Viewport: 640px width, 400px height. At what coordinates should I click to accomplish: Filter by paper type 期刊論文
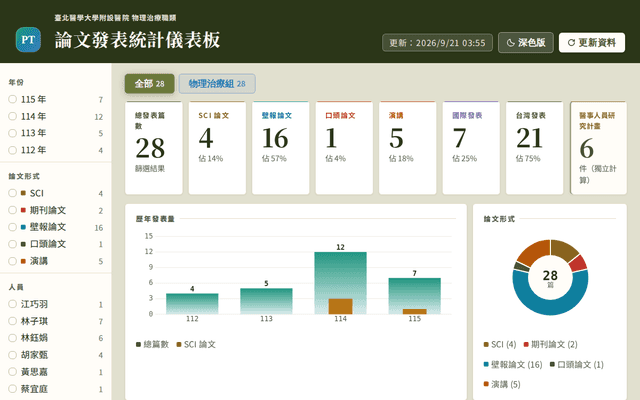tap(56, 210)
